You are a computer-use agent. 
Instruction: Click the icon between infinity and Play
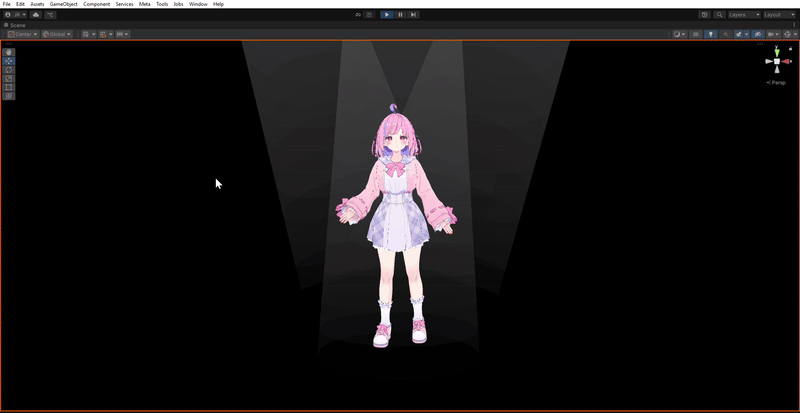(369, 15)
